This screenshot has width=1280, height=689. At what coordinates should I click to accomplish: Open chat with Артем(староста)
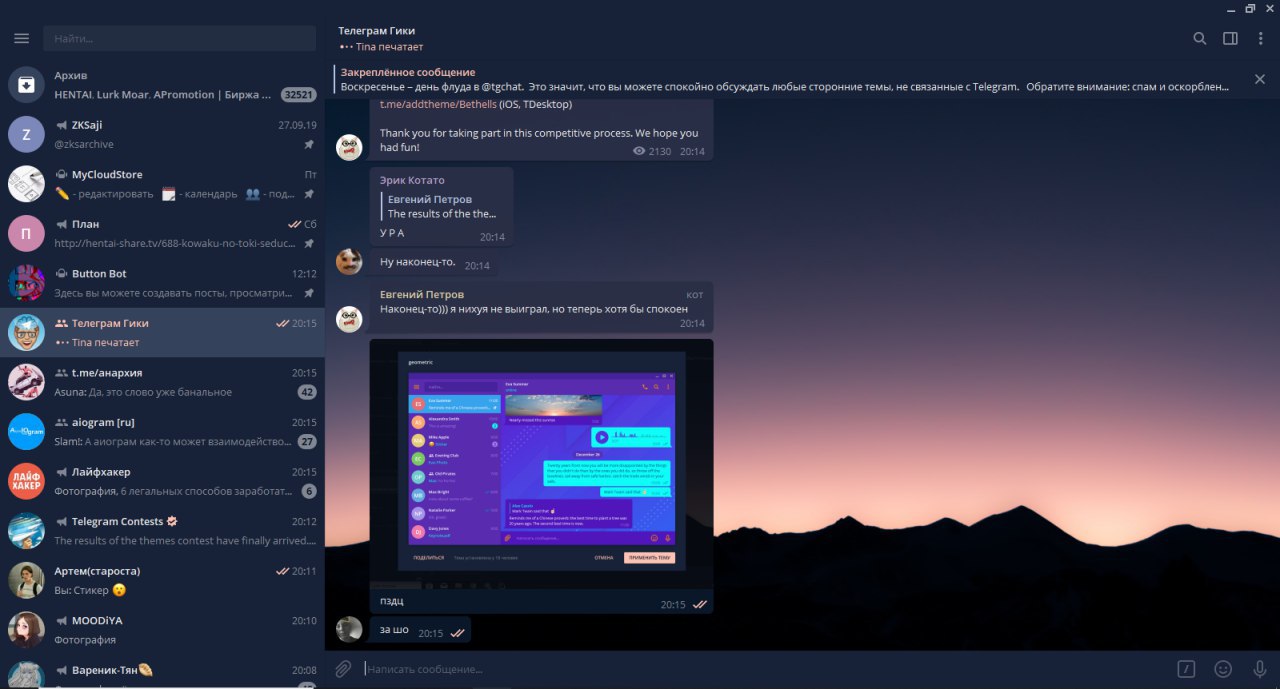pos(162,580)
